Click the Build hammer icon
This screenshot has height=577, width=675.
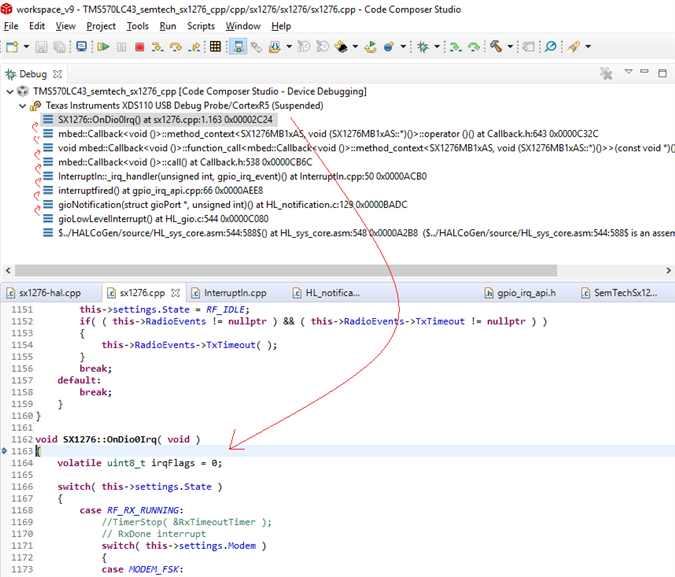point(497,47)
